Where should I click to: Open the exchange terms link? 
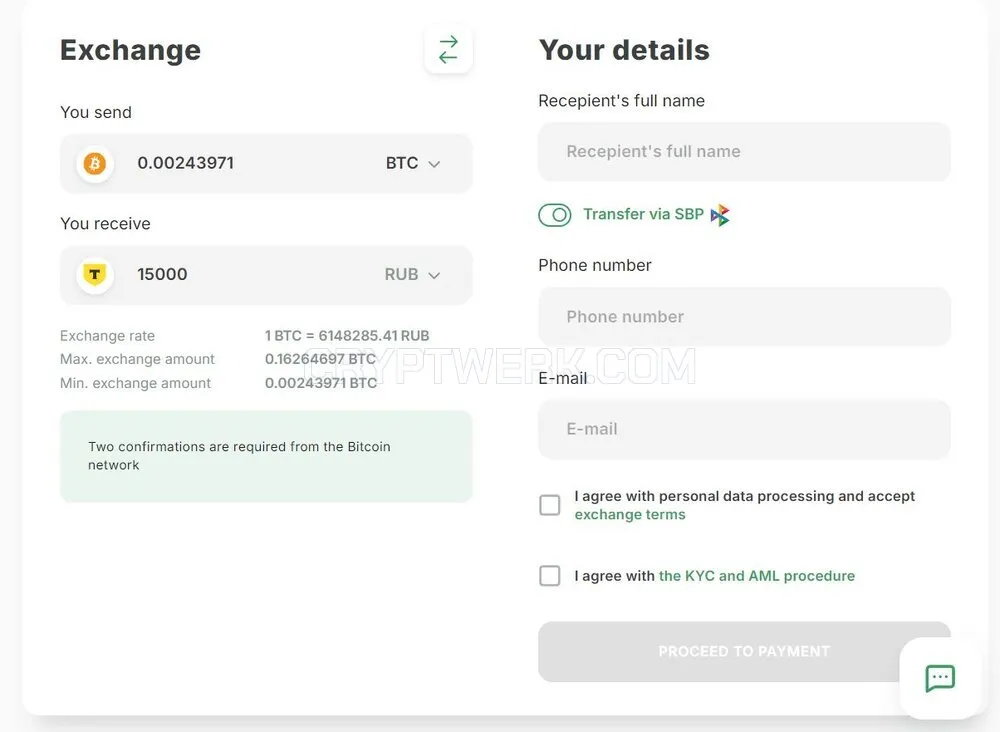coord(629,515)
